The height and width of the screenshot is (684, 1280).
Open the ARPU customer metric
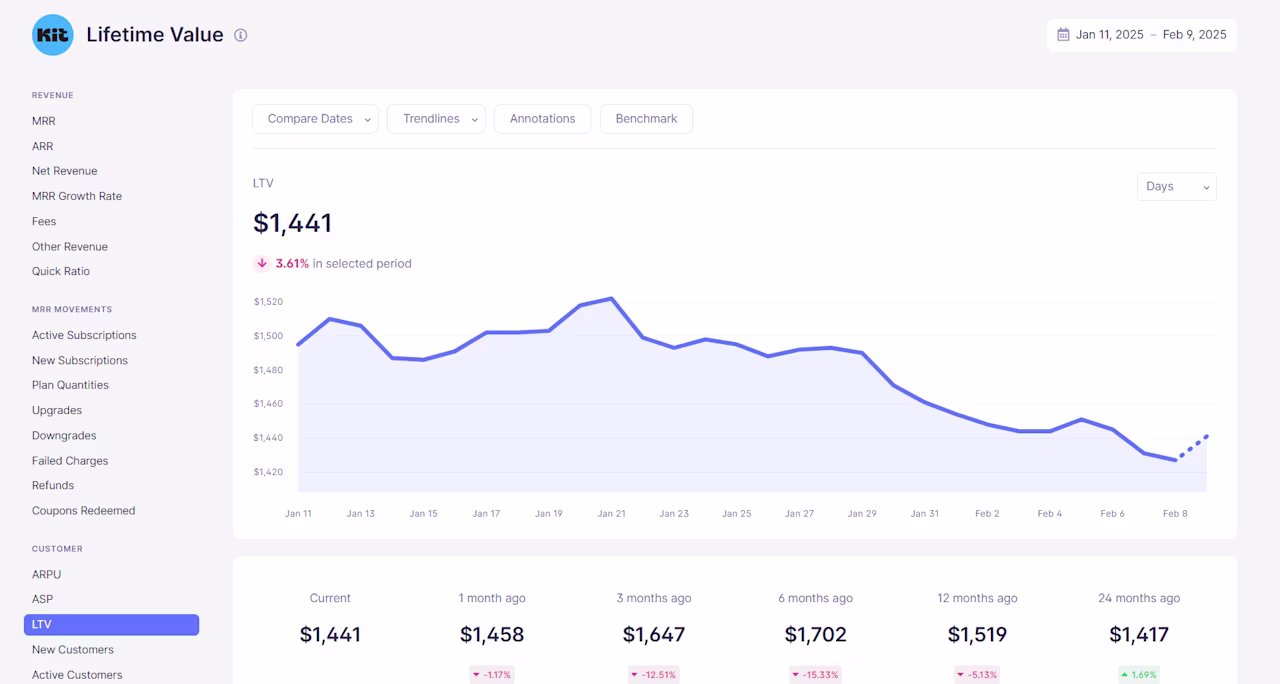[47, 575]
